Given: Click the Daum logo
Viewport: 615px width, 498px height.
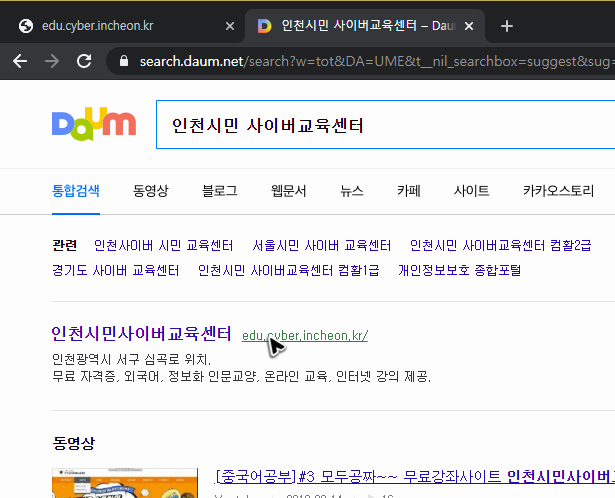Looking at the screenshot, I should [x=94, y=124].
